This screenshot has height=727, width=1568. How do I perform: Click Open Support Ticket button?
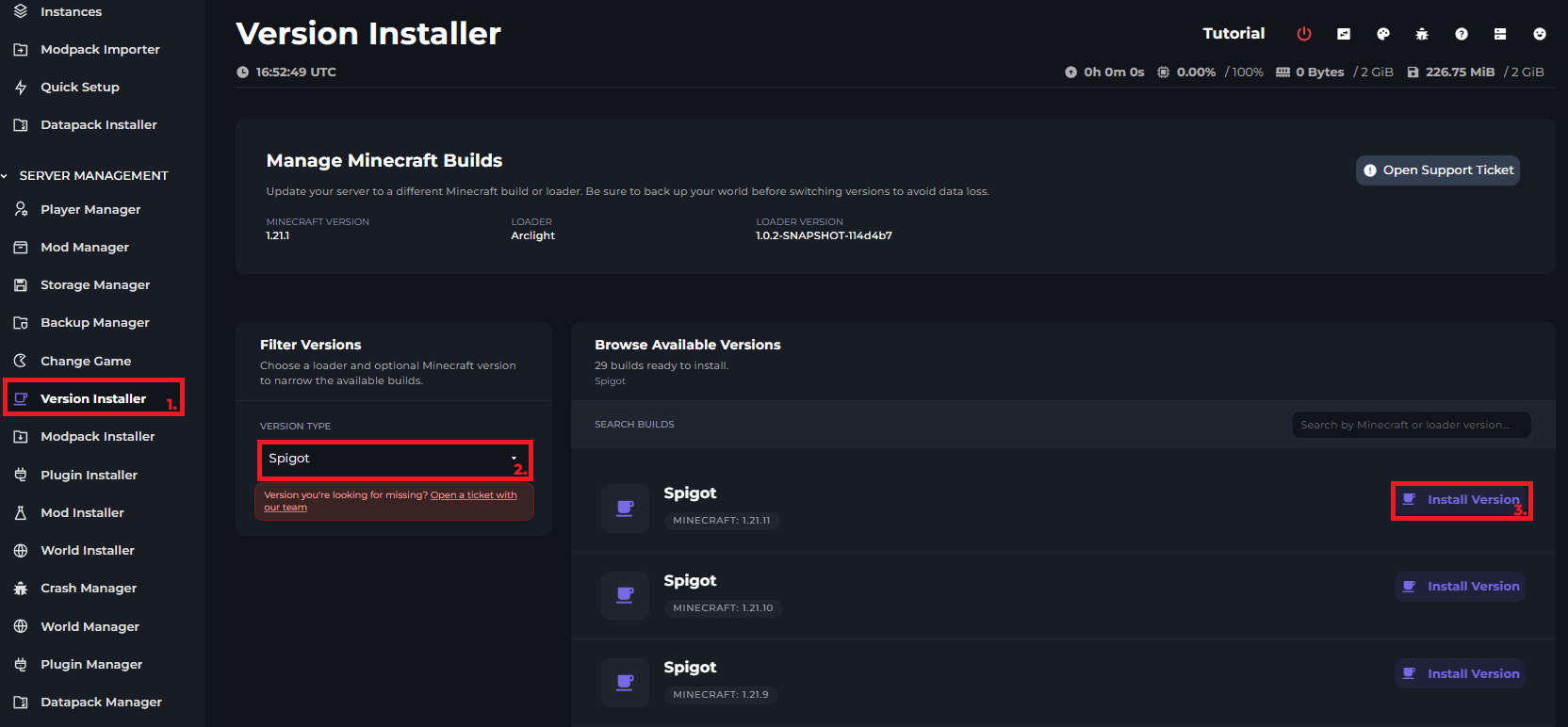(x=1437, y=170)
